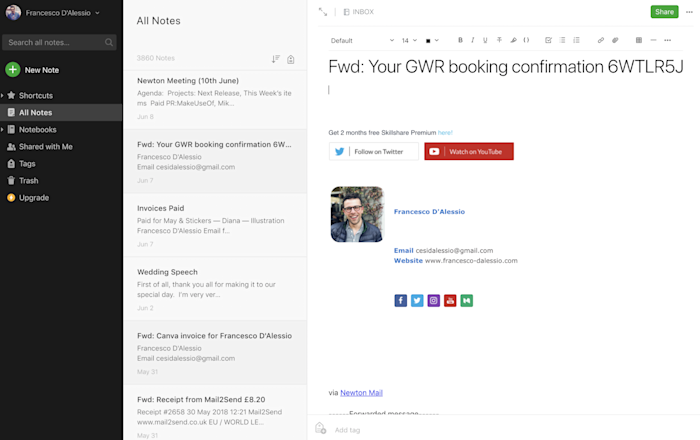Open the text color swatch picker
This screenshot has height=440, width=700.
tap(432, 41)
